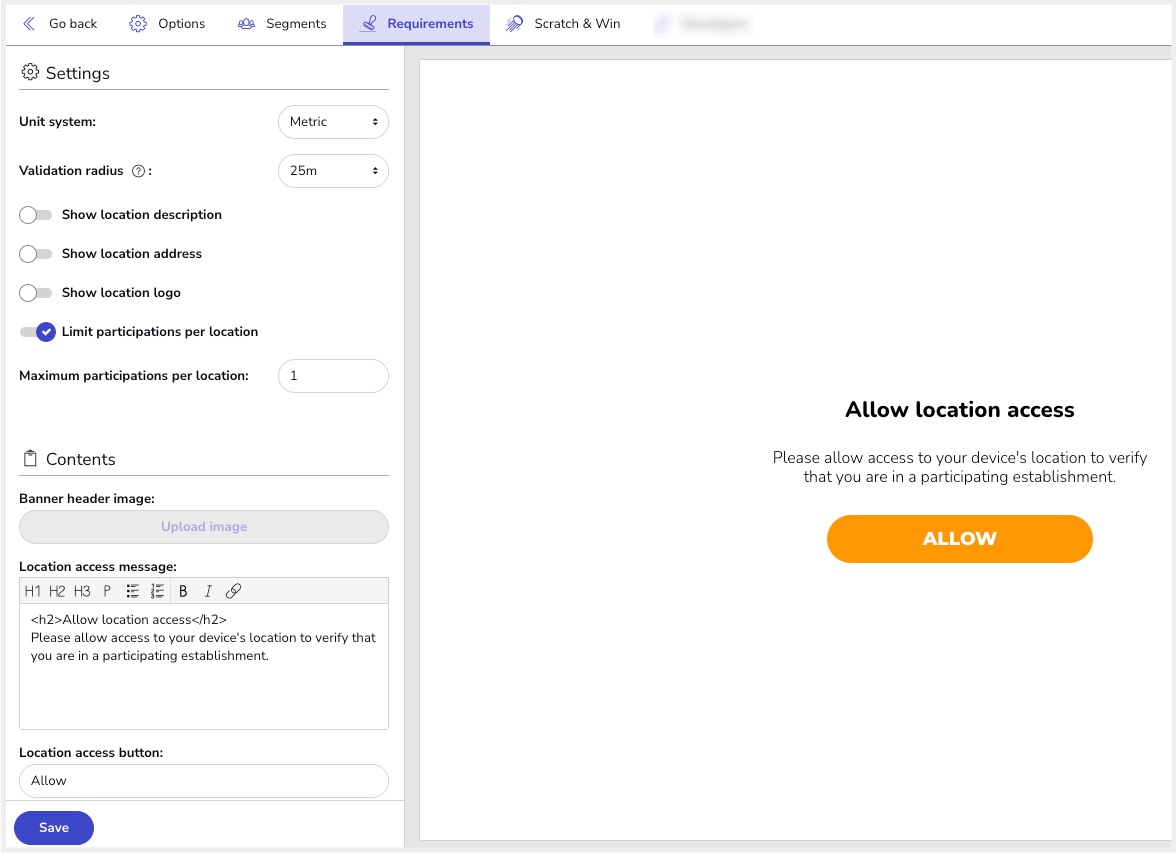Click the orange ALLOW button in preview
Image resolution: width=1176 pixels, height=853 pixels.
(959, 539)
